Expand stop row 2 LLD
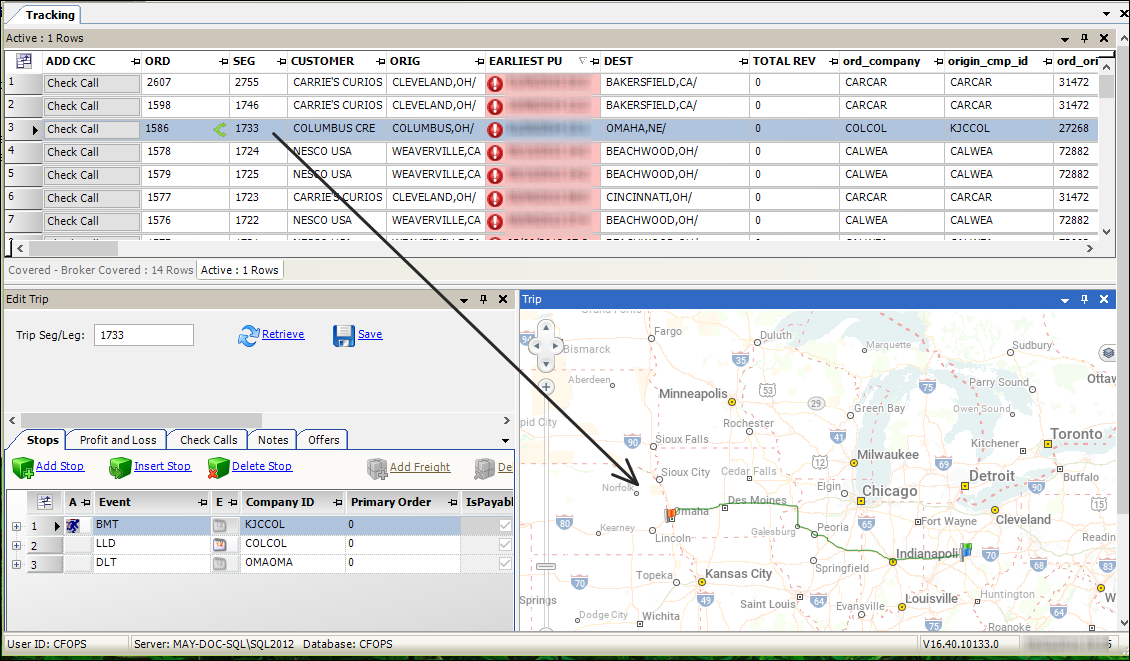 pyautogui.click(x=17, y=546)
